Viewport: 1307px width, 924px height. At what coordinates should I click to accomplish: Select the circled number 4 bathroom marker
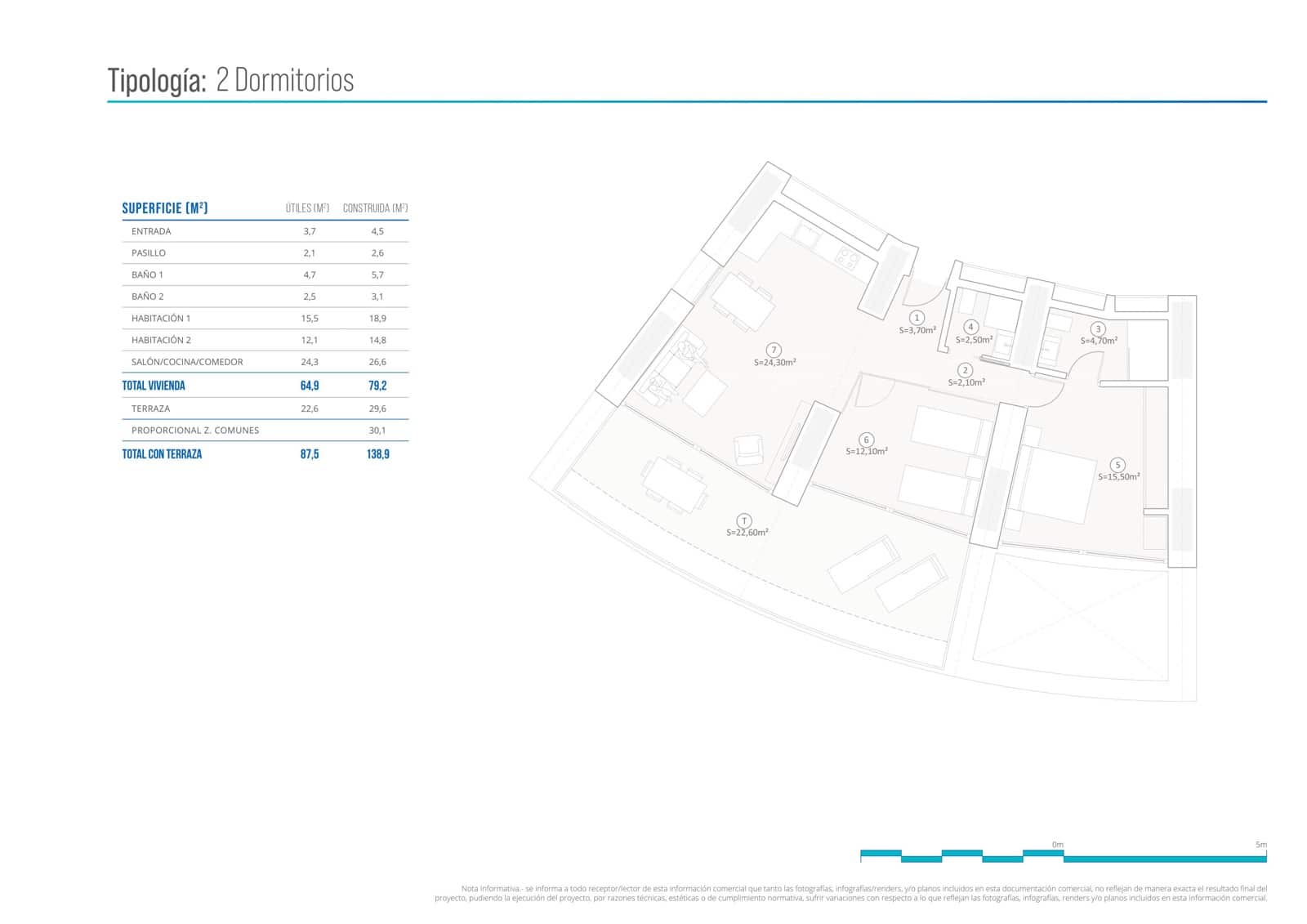tap(970, 327)
